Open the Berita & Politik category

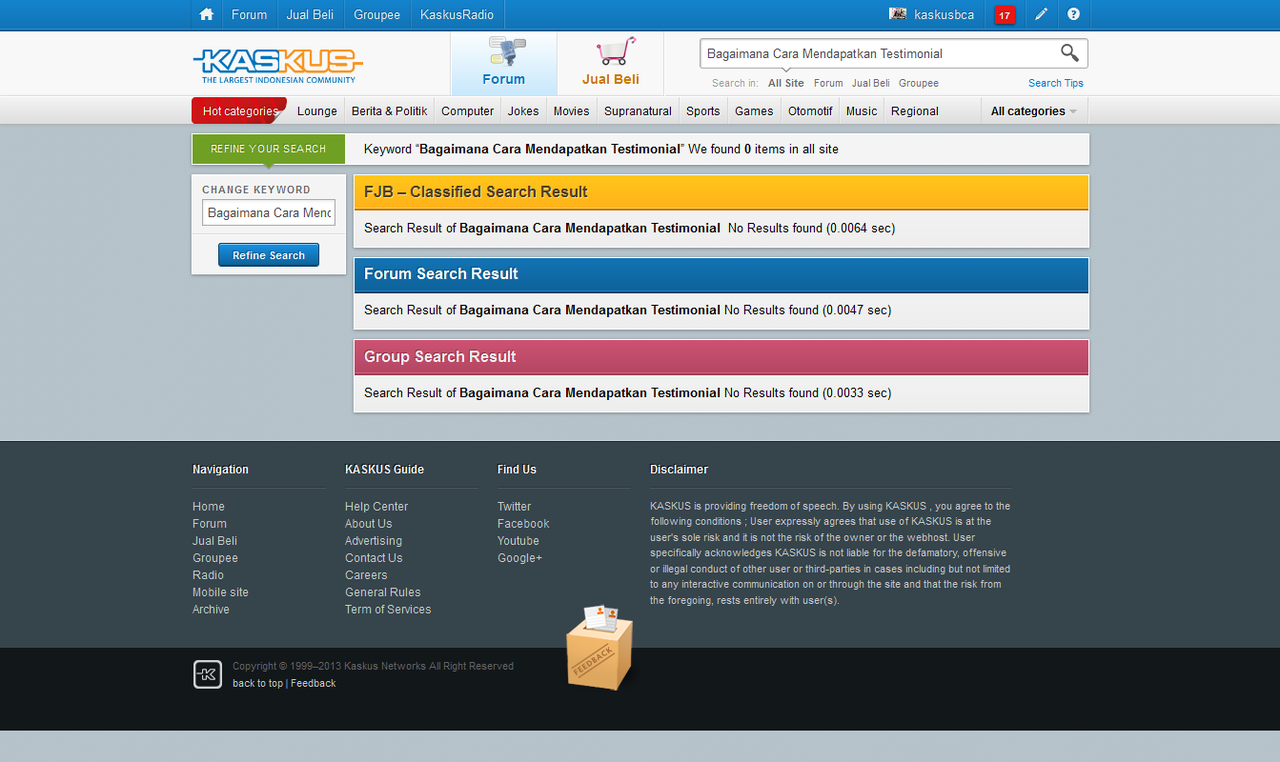[x=389, y=111]
